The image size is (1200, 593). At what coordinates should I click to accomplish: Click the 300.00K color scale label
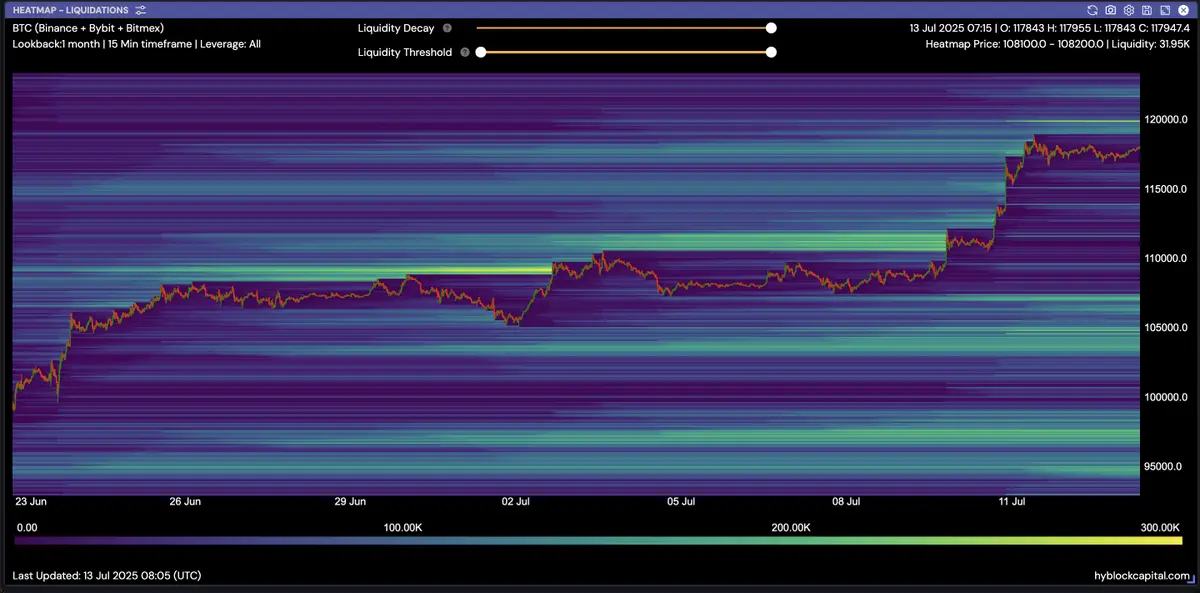click(x=1160, y=527)
